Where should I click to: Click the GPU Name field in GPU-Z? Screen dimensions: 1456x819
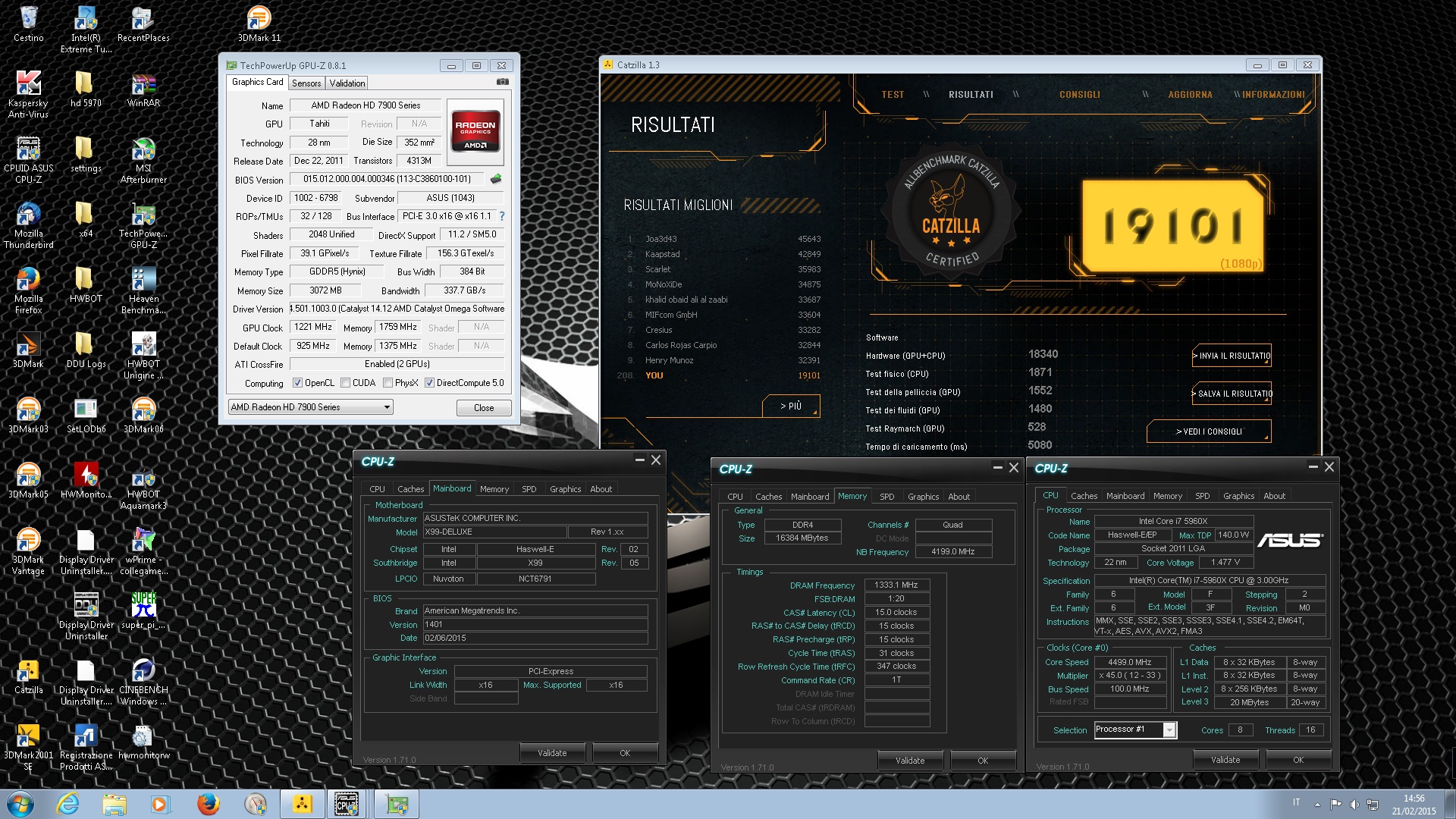click(365, 105)
